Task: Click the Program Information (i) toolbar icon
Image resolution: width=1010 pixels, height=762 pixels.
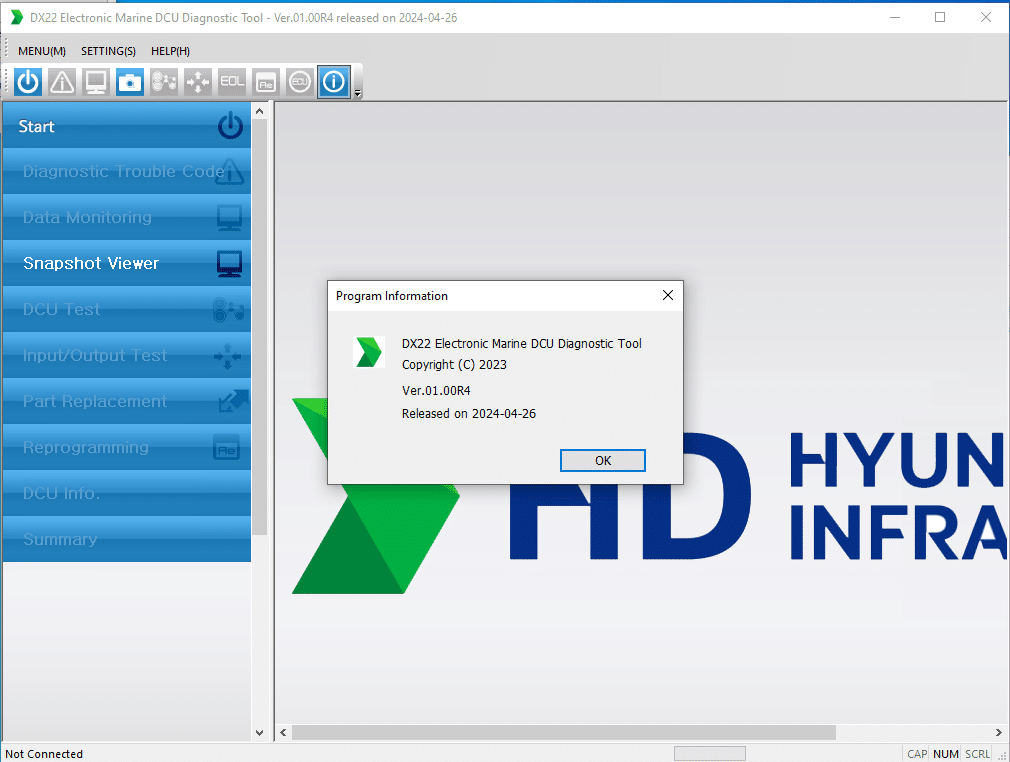Action: click(x=333, y=82)
